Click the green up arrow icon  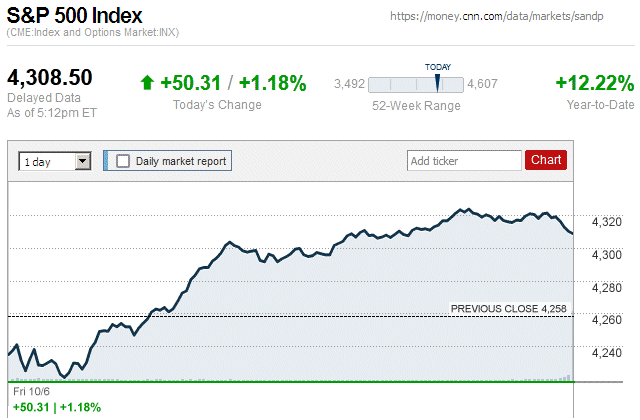point(147,83)
